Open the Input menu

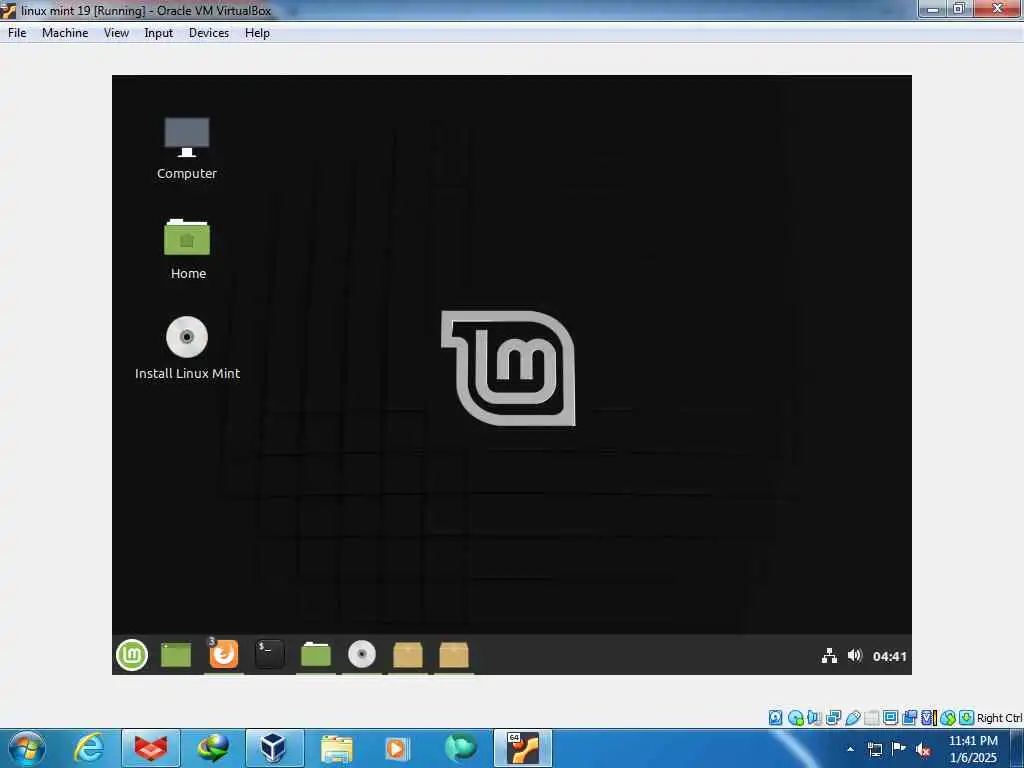tap(158, 33)
